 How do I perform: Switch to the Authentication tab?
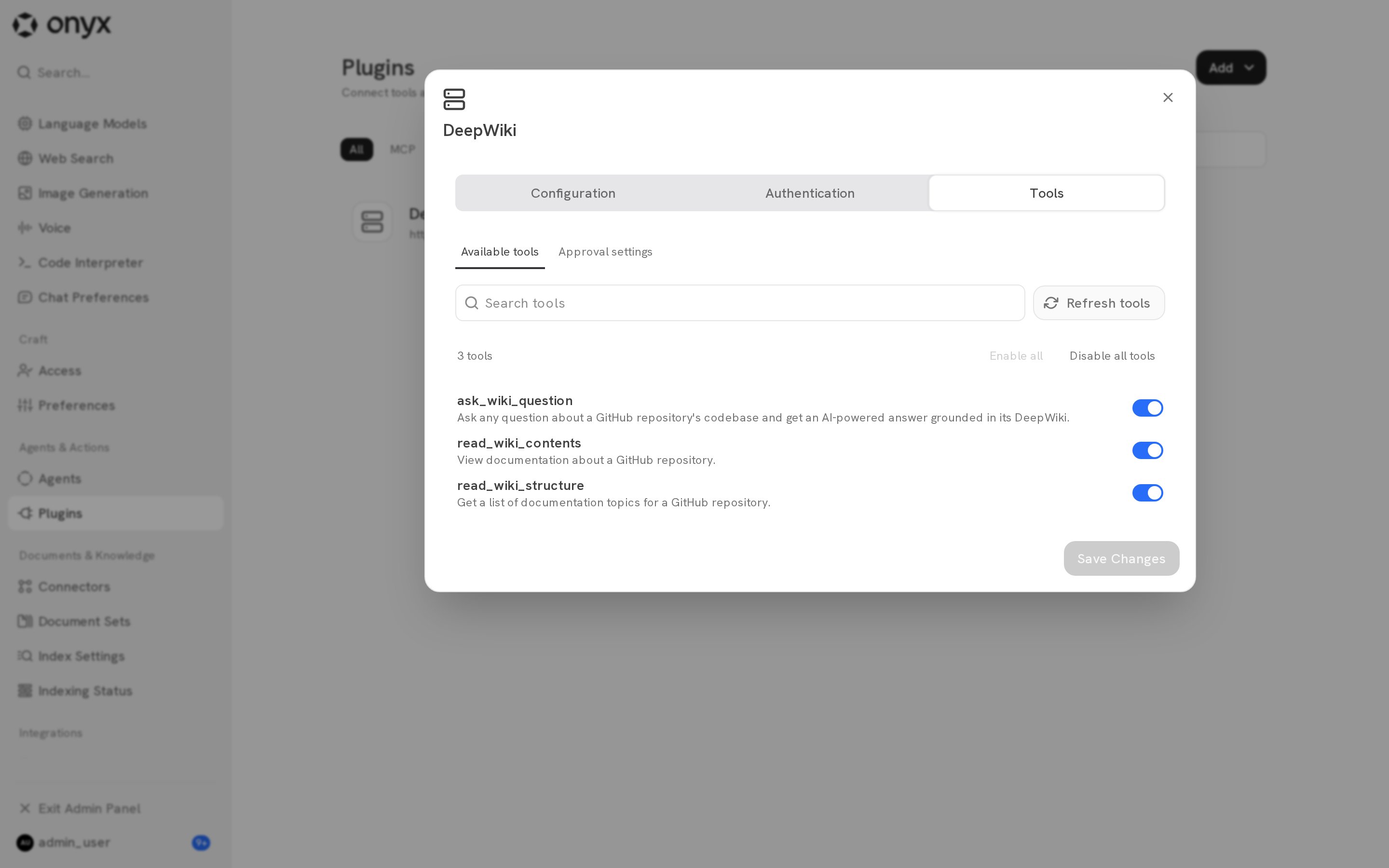tap(810, 193)
